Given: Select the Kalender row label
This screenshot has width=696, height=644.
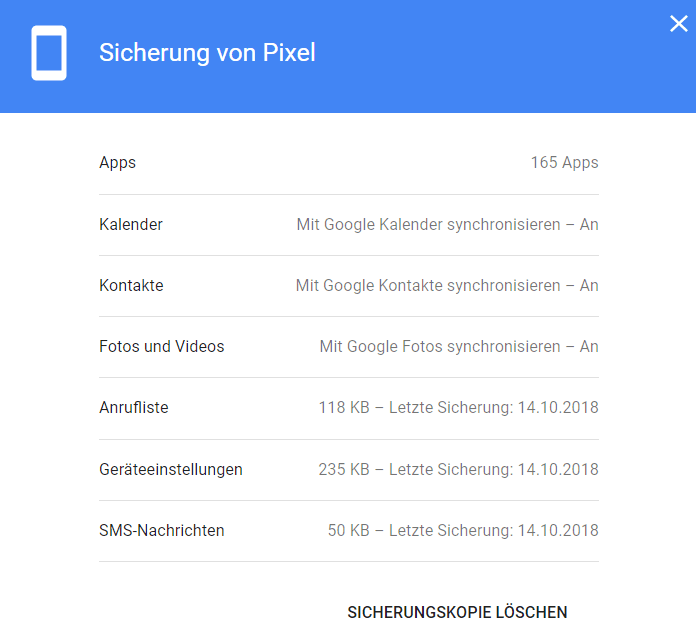Looking at the screenshot, I should pos(131,224).
